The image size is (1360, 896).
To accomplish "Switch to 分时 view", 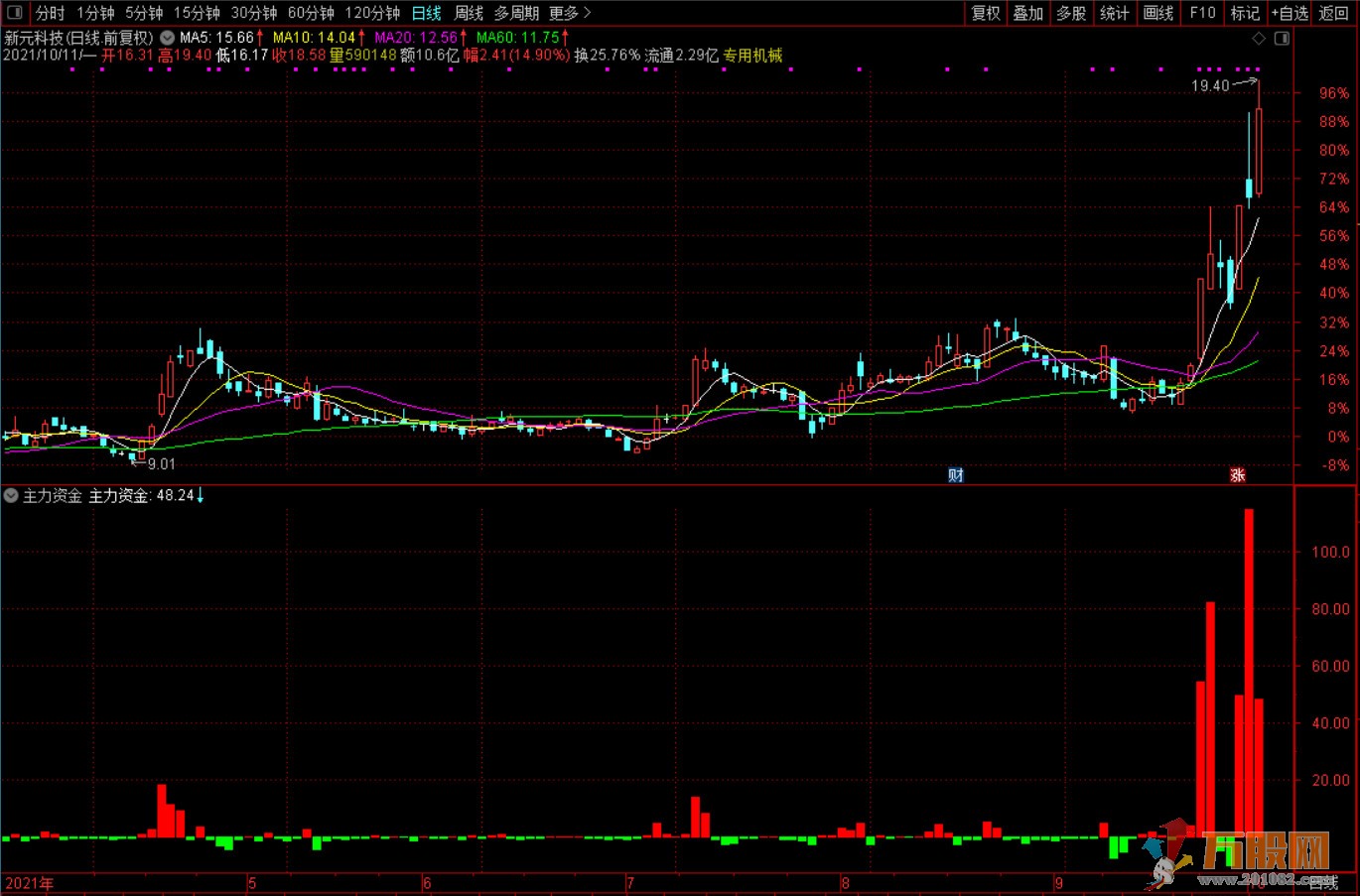I will coord(50,13).
